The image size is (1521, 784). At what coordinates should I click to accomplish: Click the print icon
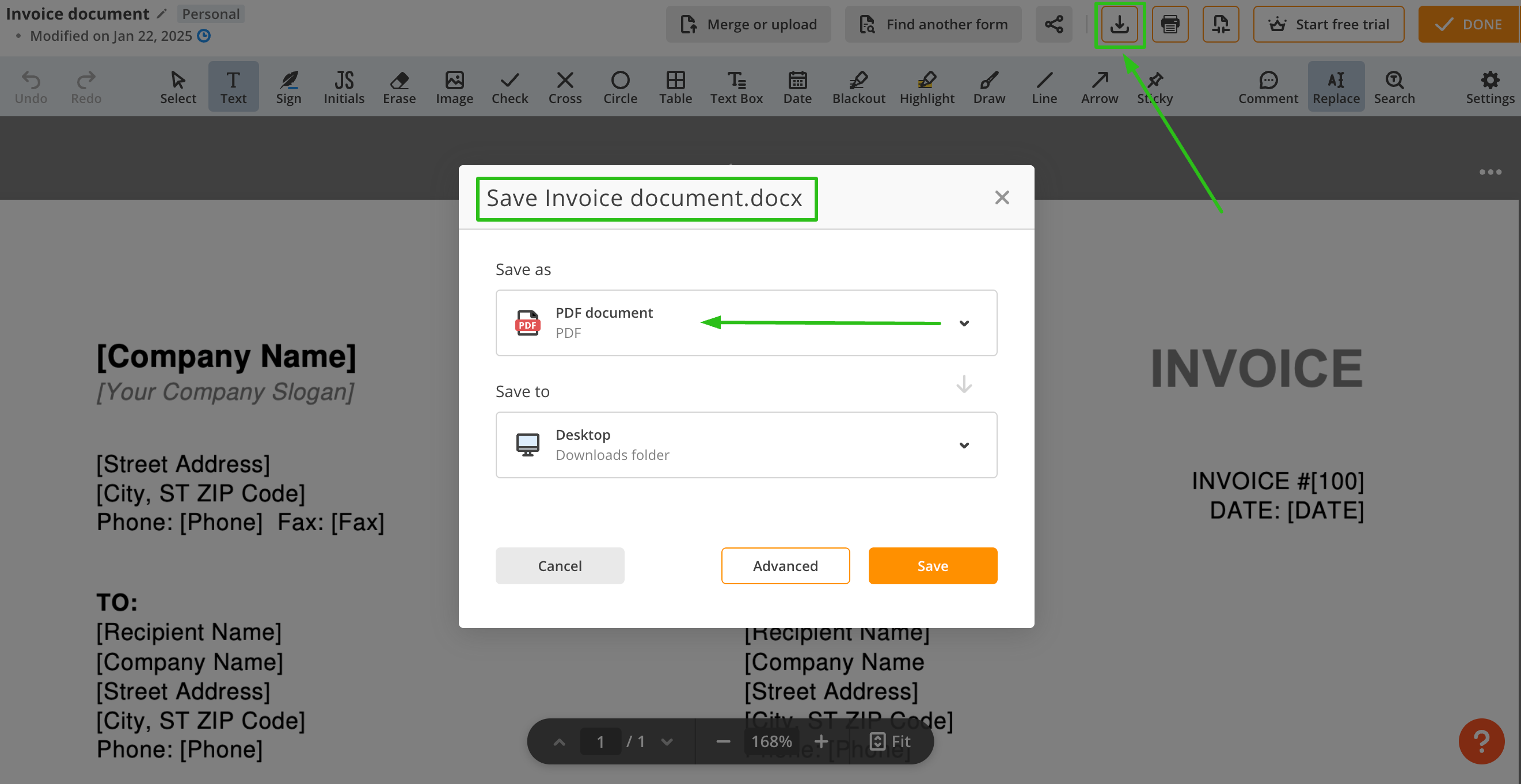pyautogui.click(x=1170, y=25)
